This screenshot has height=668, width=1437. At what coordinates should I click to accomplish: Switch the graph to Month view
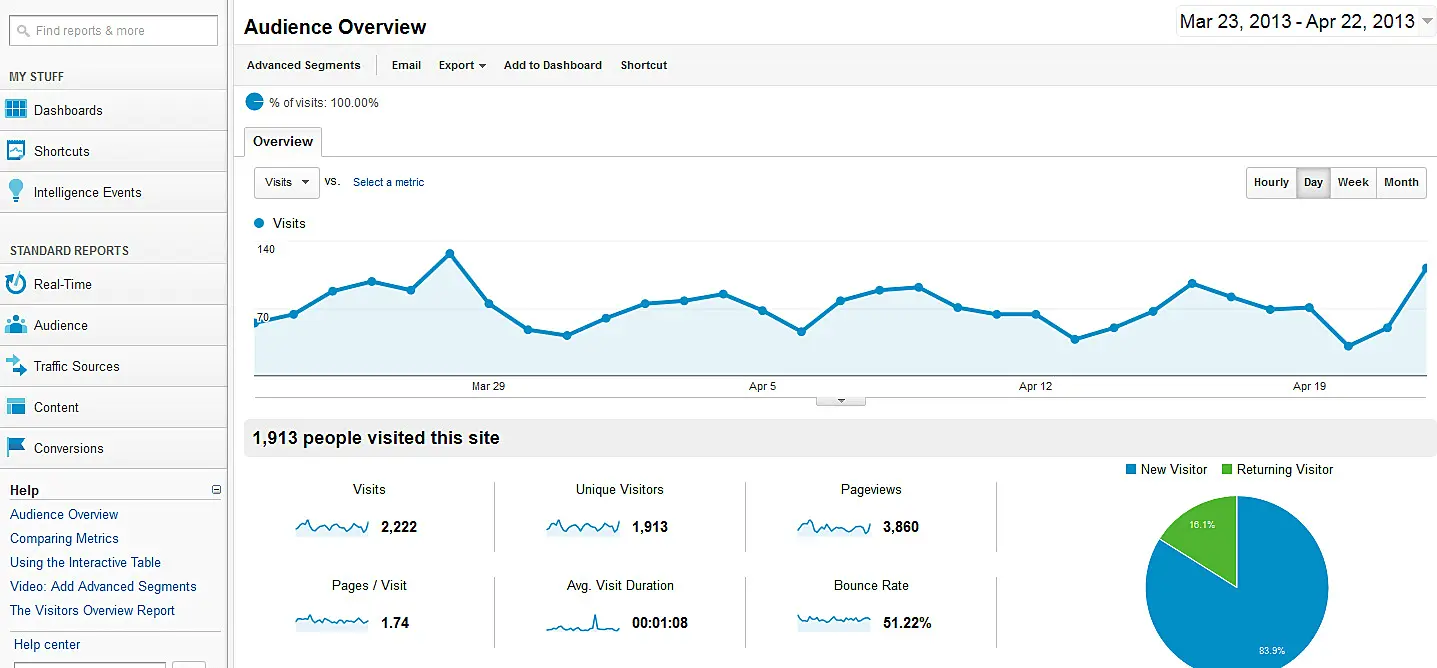tap(1401, 182)
